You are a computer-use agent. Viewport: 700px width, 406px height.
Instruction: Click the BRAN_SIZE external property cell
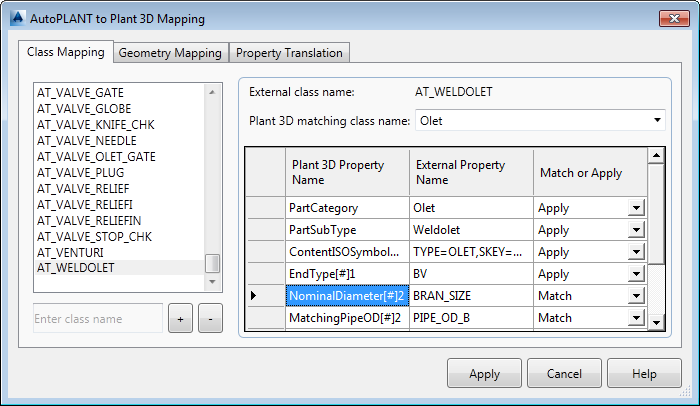[x=471, y=296]
